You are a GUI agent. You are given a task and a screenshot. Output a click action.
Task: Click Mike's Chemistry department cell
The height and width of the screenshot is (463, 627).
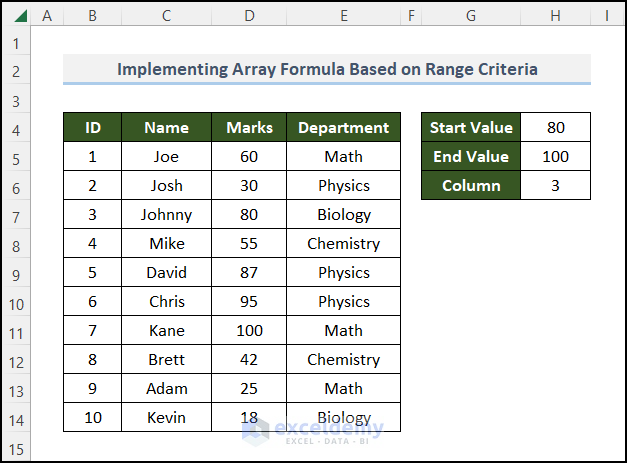(x=343, y=244)
